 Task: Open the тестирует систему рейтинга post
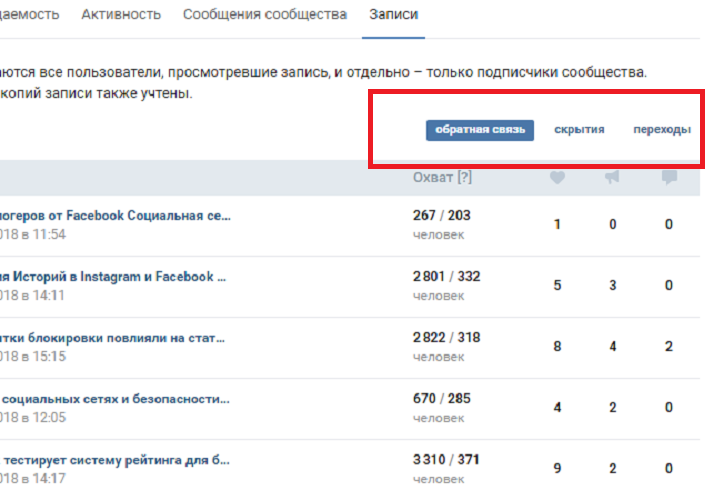click(x=115, y=460)
